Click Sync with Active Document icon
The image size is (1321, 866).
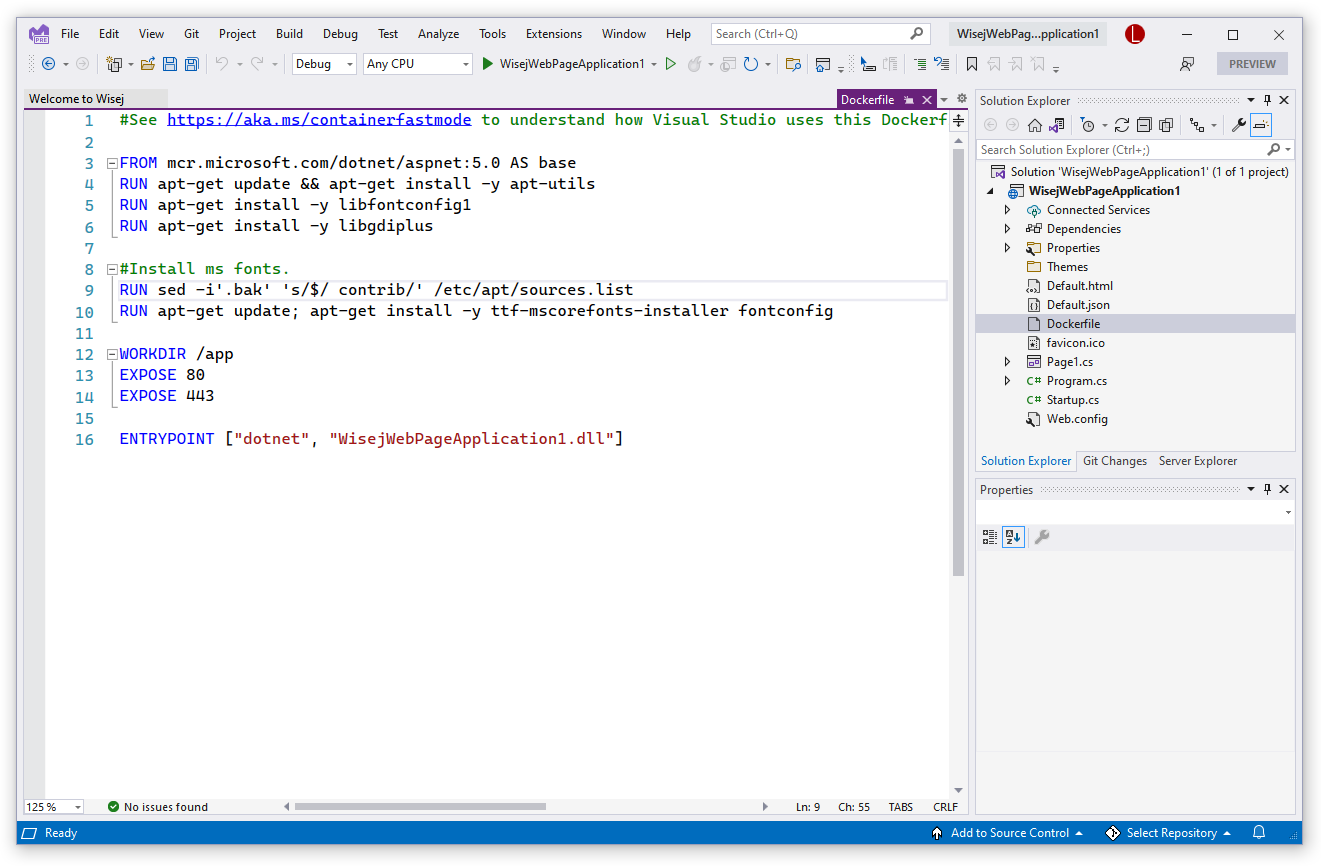(1122, 125)
